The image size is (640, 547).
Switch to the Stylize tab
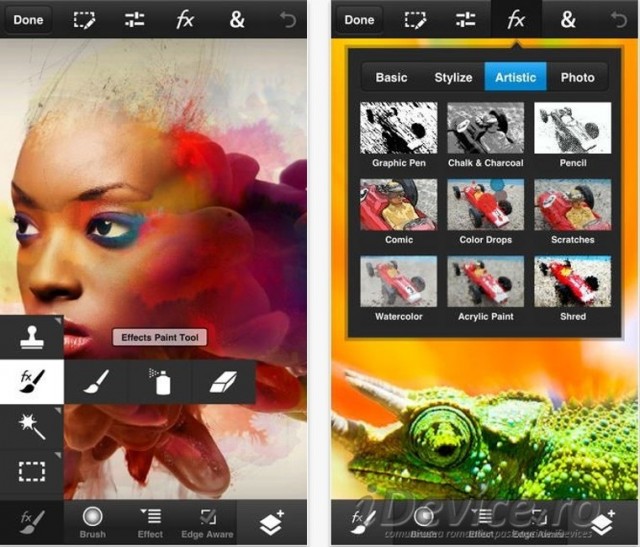point(453,77)
